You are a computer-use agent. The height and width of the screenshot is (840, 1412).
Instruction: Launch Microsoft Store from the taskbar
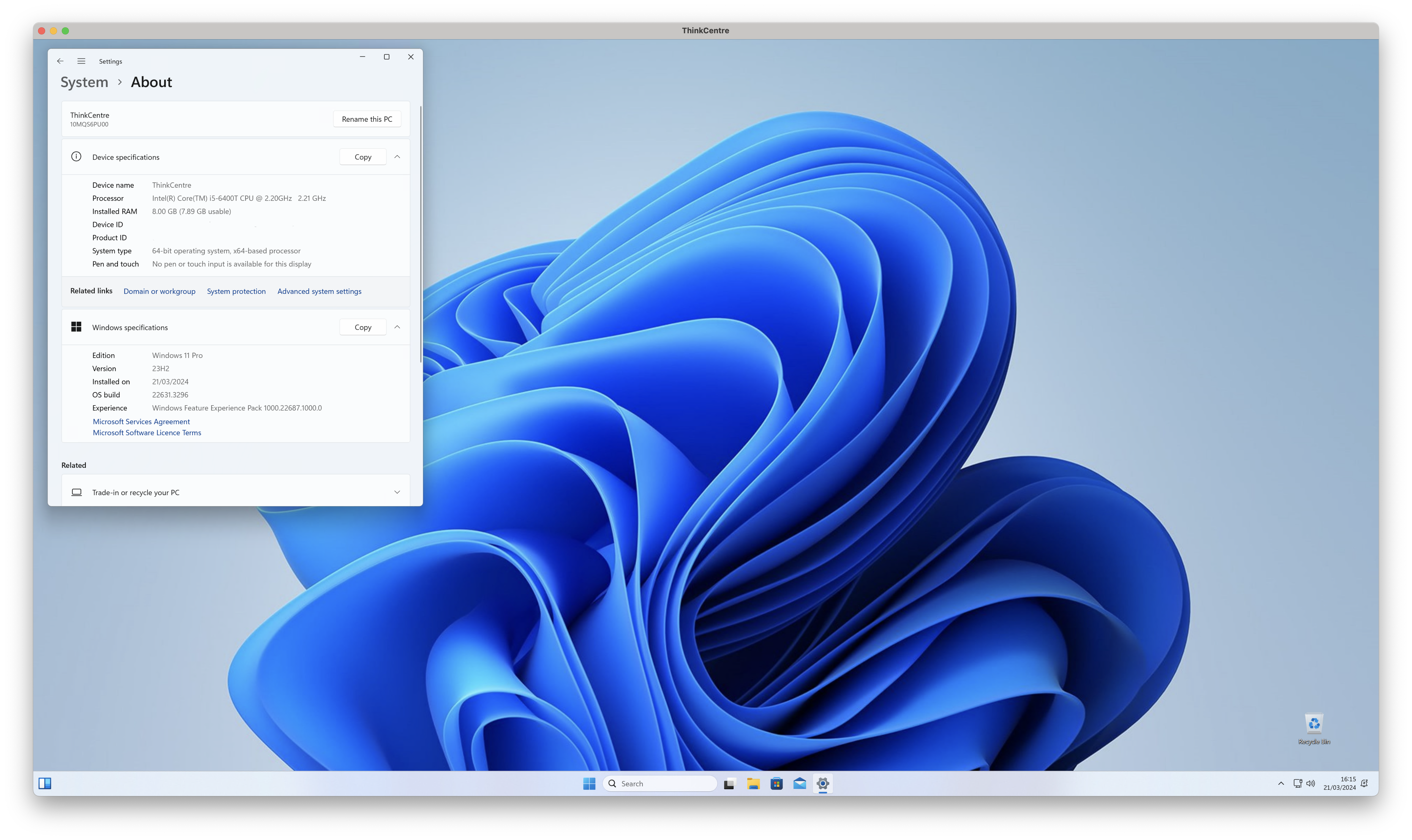[776, 783]
